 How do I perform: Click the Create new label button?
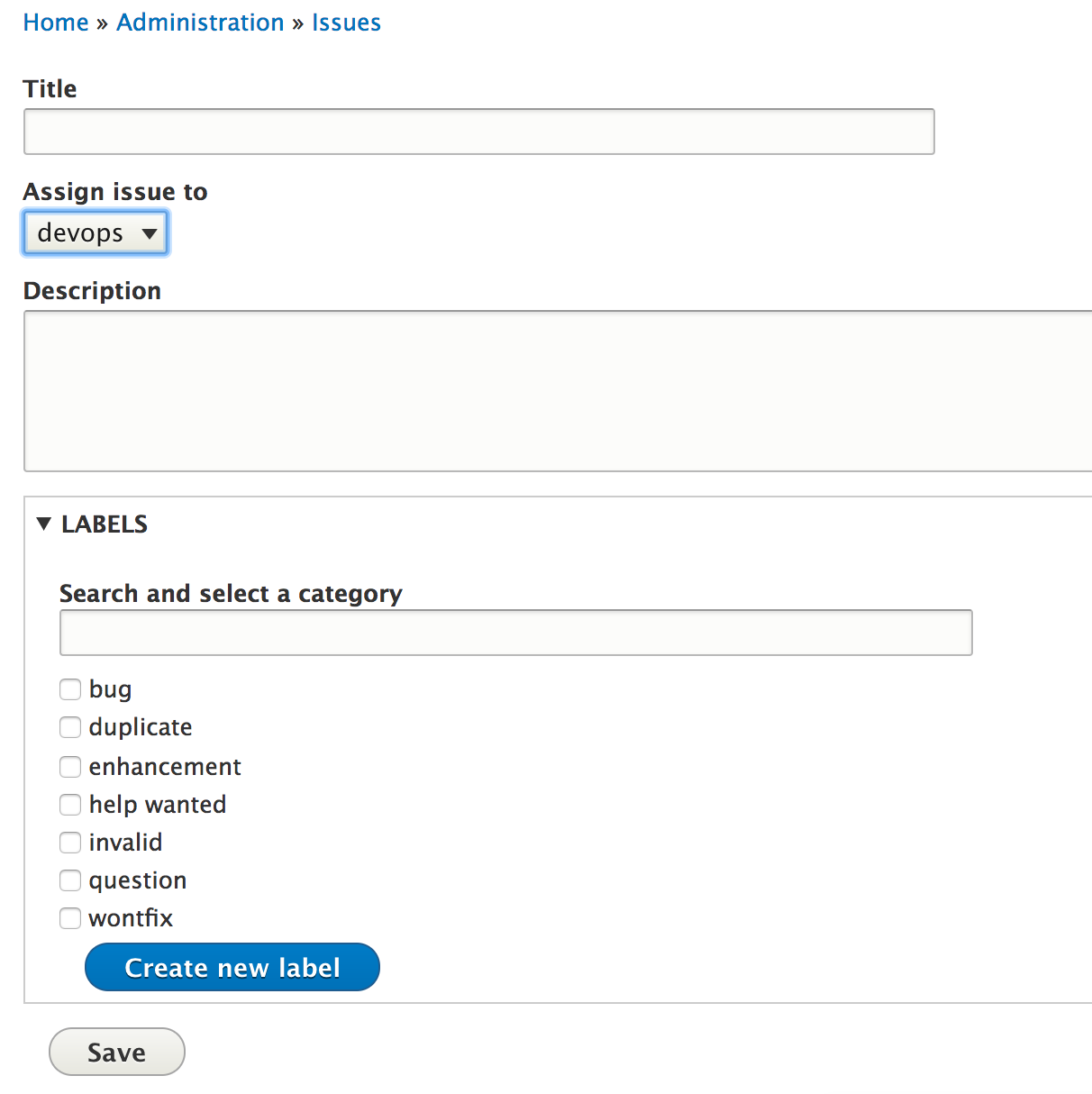pyautogui.click(x=232, y=967)
